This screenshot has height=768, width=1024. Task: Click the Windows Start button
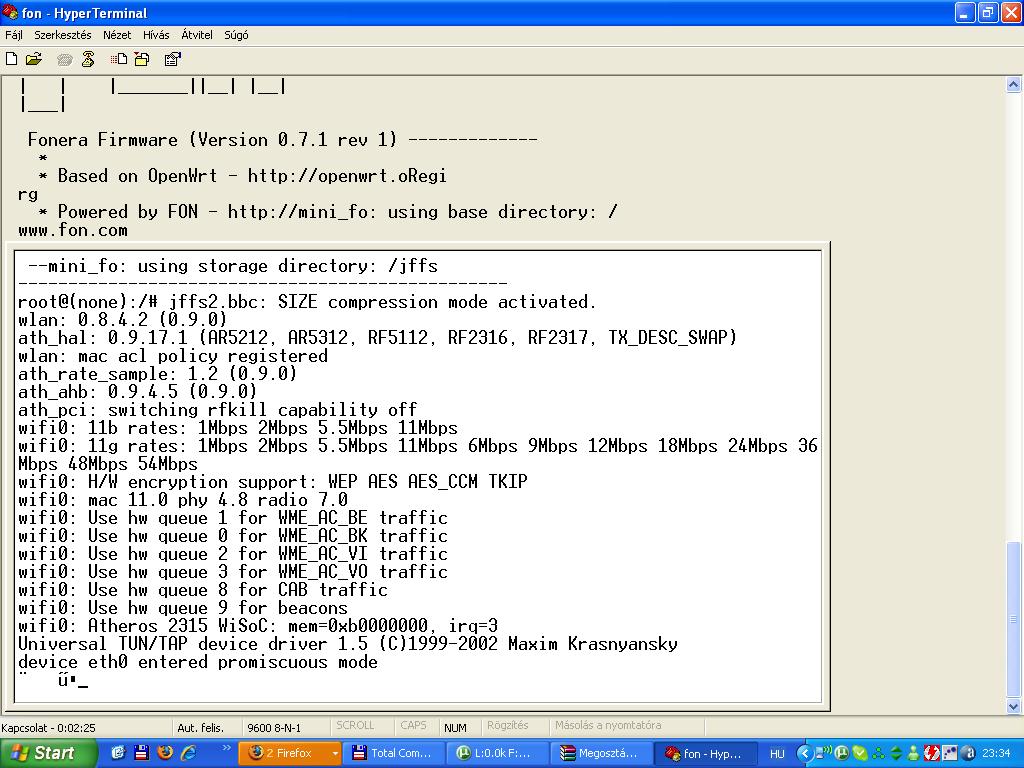pos(48,753)
